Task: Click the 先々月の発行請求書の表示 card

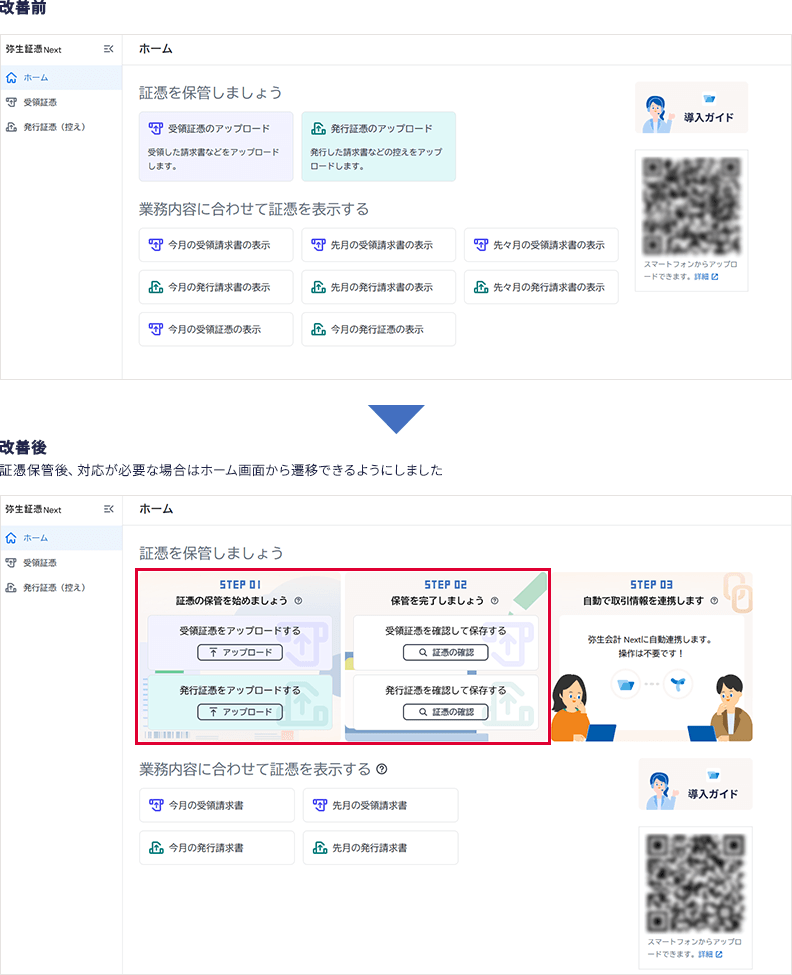Action: point(541,287)
